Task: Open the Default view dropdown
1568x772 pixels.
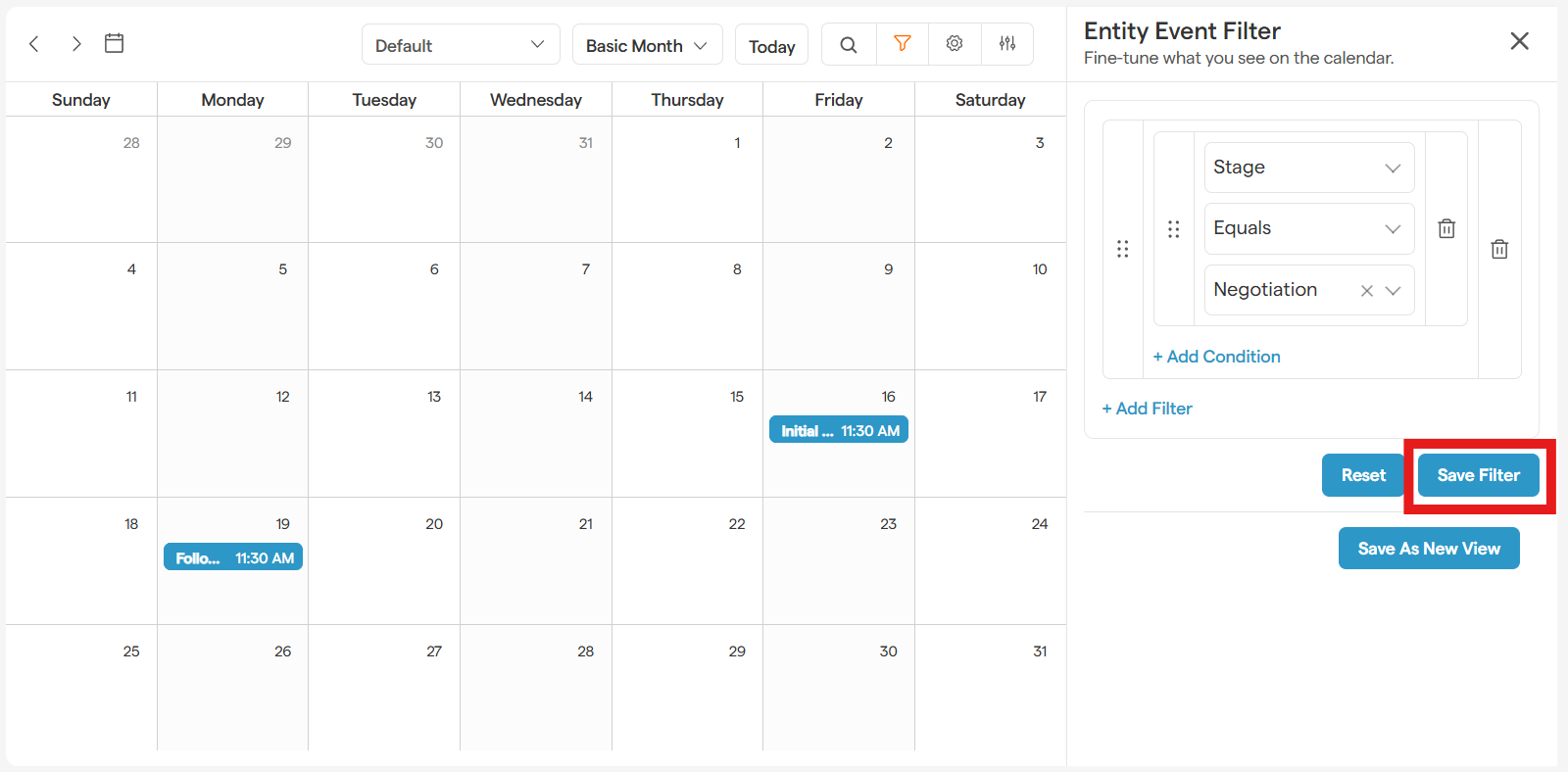Action: point(460,45)
